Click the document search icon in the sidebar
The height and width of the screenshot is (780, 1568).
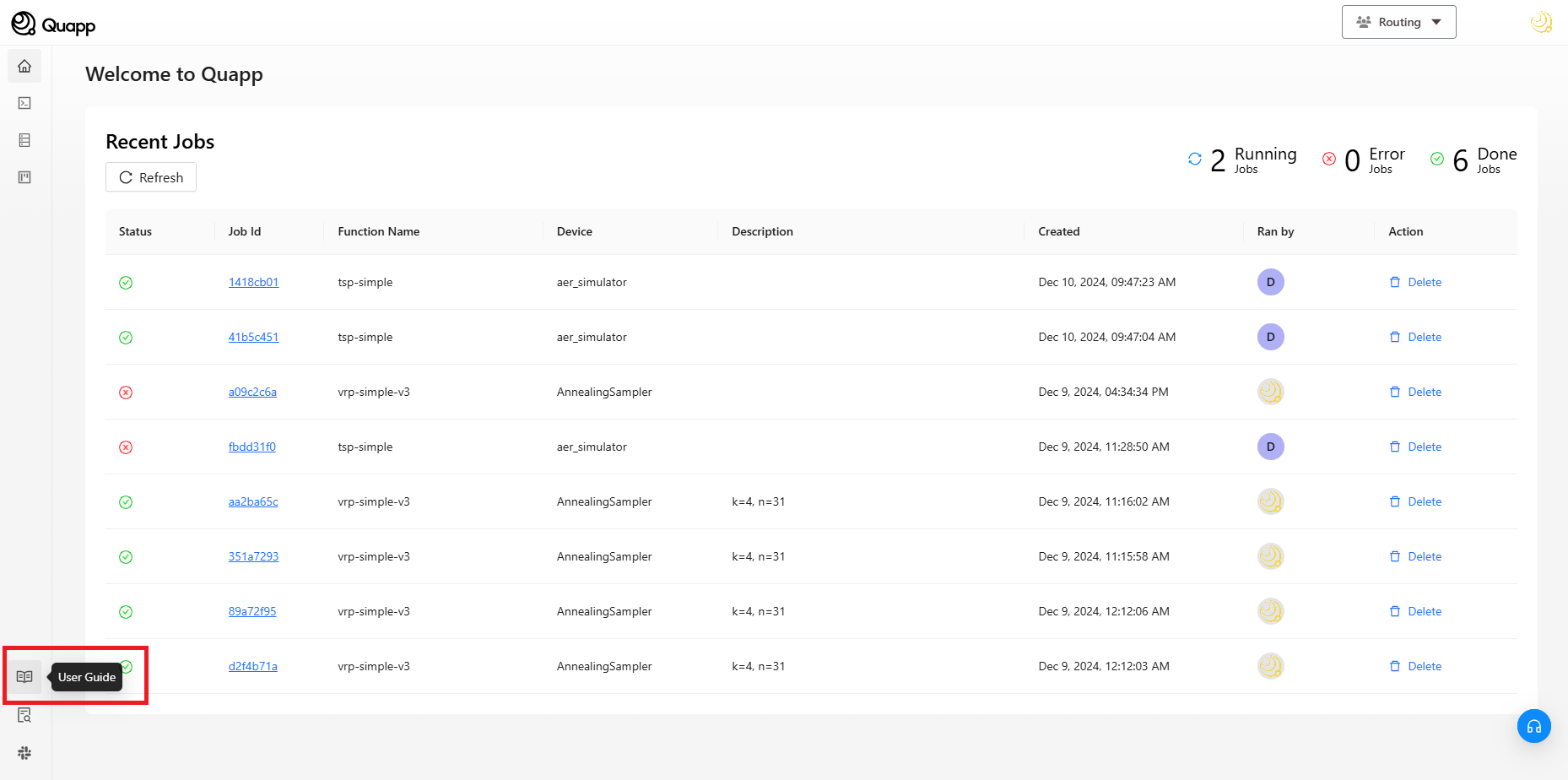click(24, 714)
